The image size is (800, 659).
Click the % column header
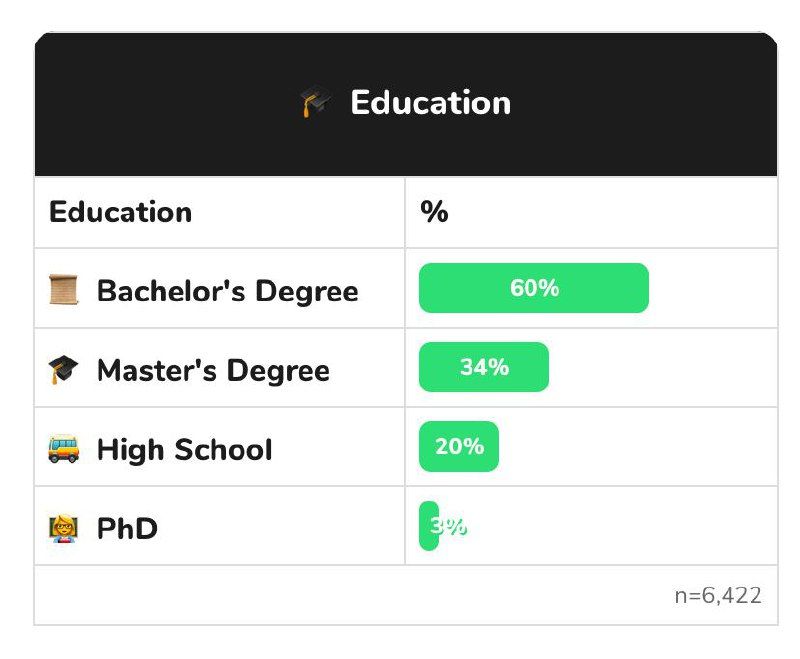(x=434, y=212)
